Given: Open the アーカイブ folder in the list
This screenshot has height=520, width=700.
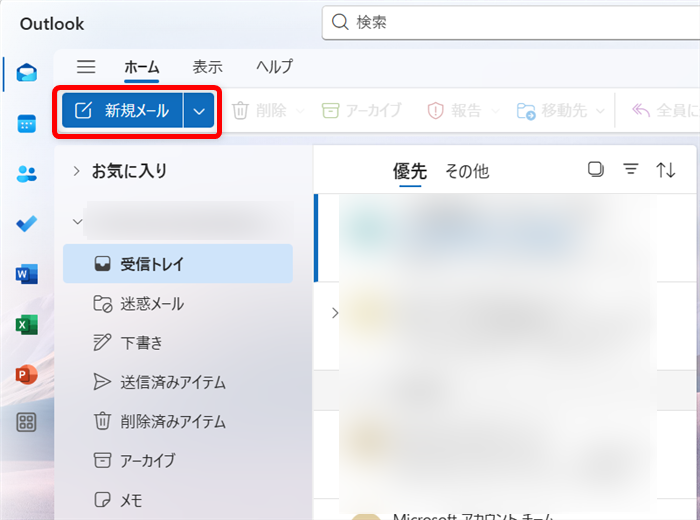Looking at the screenshot, I should pyautogui.click(x=178, y=460).
